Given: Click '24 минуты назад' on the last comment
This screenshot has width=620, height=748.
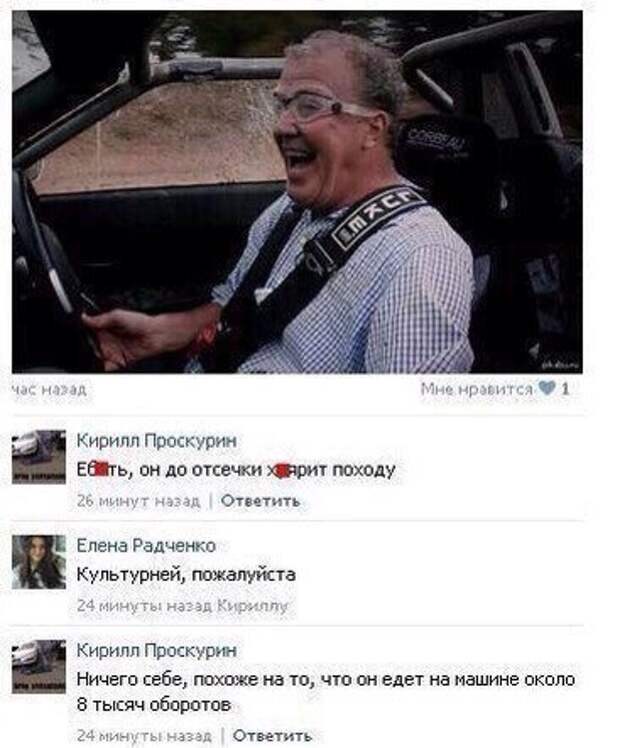Looking at the screenshot, I should tap(145, 736).
